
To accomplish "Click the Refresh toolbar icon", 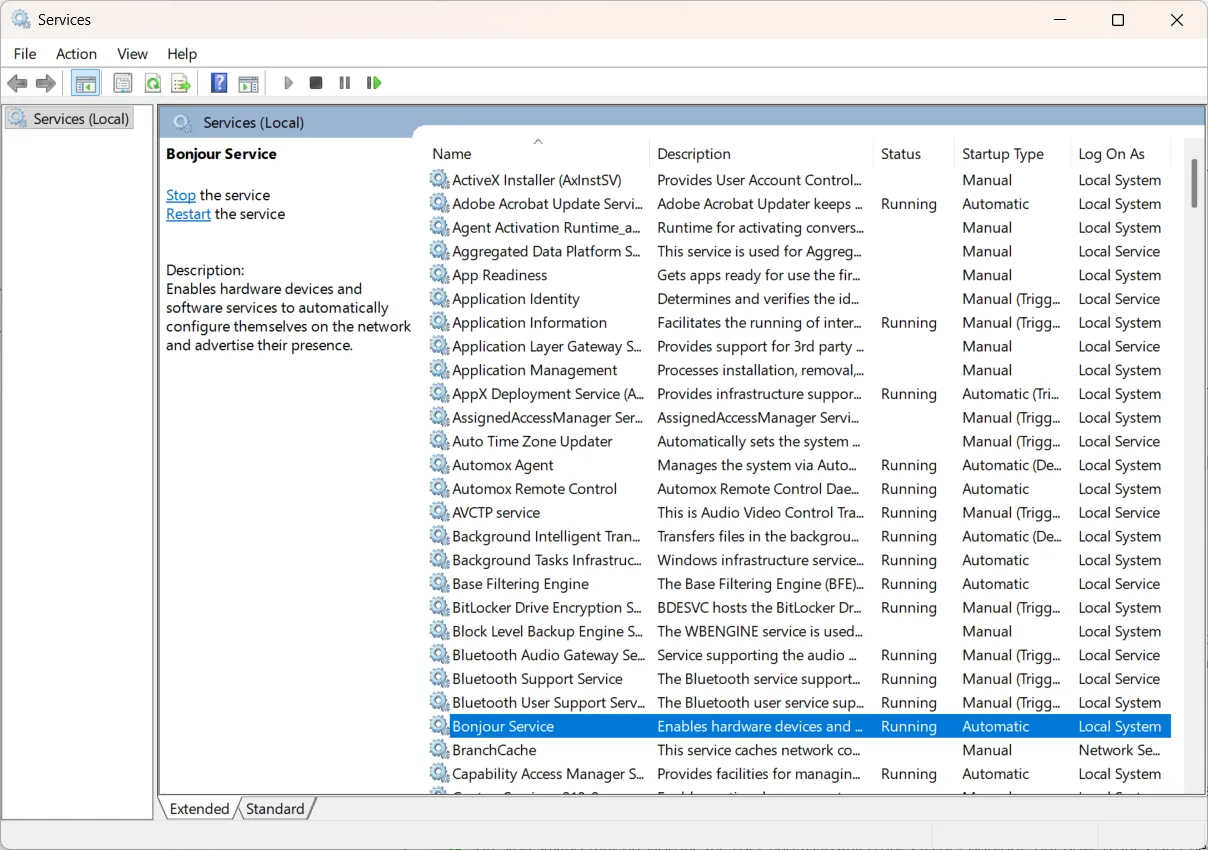I will click(152, 83).
